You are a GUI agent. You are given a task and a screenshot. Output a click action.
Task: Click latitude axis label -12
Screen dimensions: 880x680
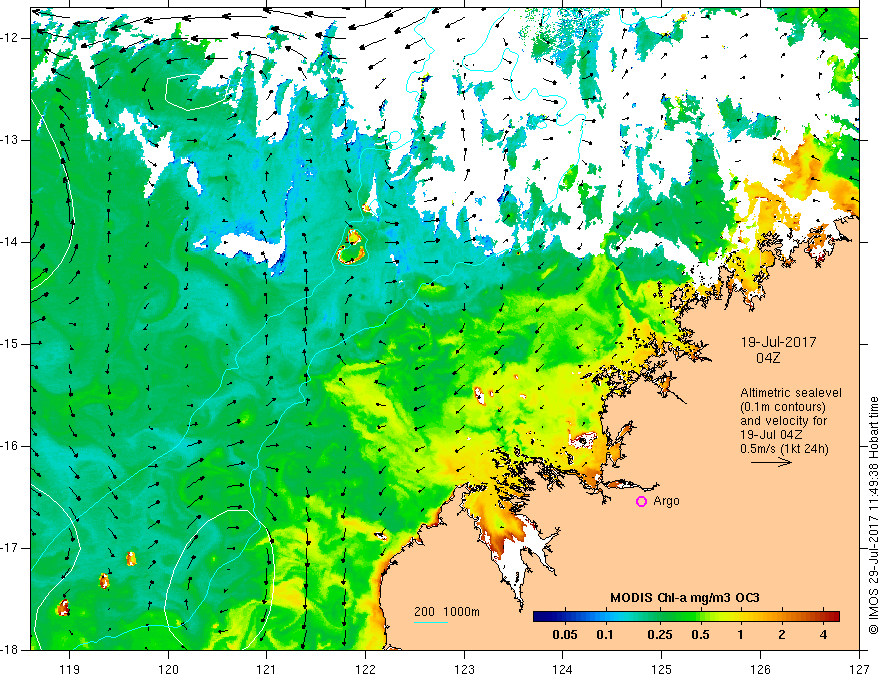[x=10, y=38]
